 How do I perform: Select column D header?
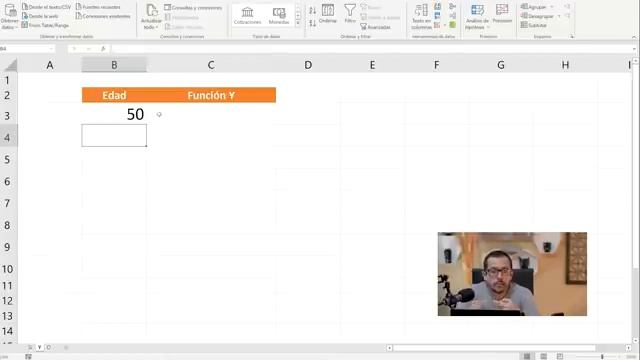pyautogui.click(x=308, y=65)
